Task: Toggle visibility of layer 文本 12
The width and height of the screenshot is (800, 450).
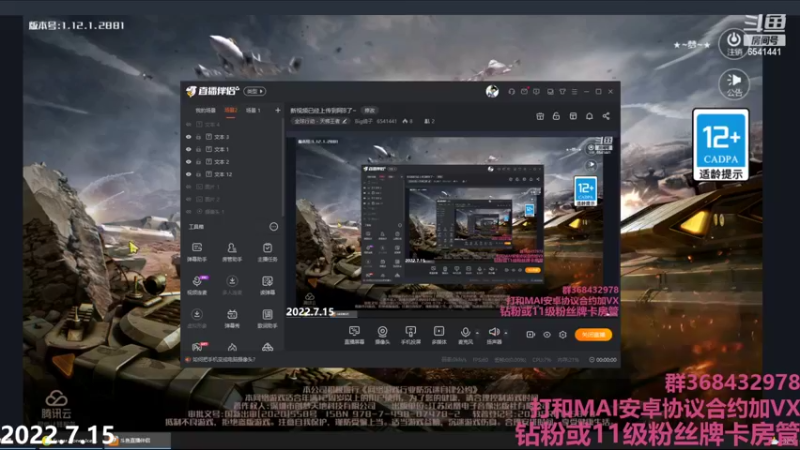Action: (x=189, y=174)
